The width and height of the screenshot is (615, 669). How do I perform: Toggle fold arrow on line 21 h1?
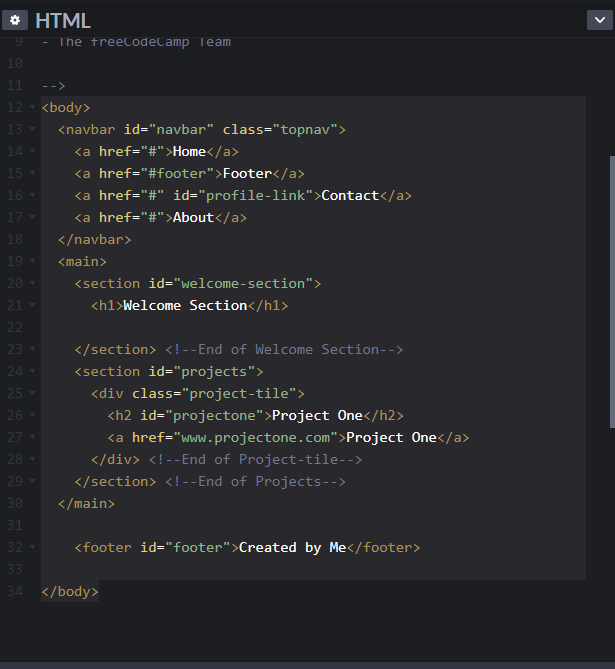32,305
